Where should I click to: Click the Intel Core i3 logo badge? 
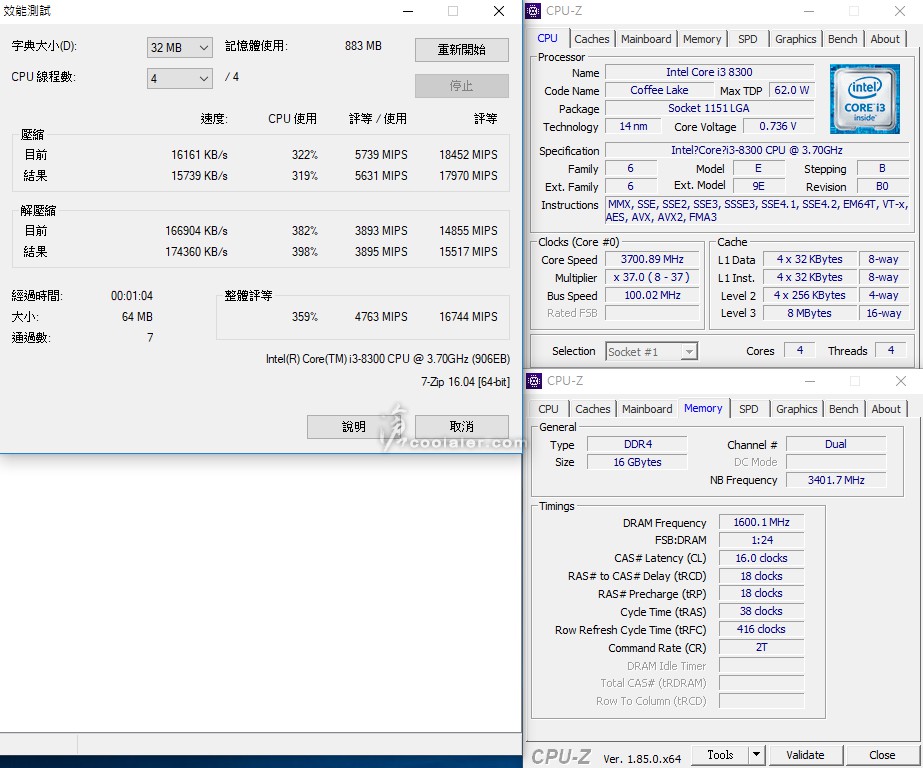(864, 99)
